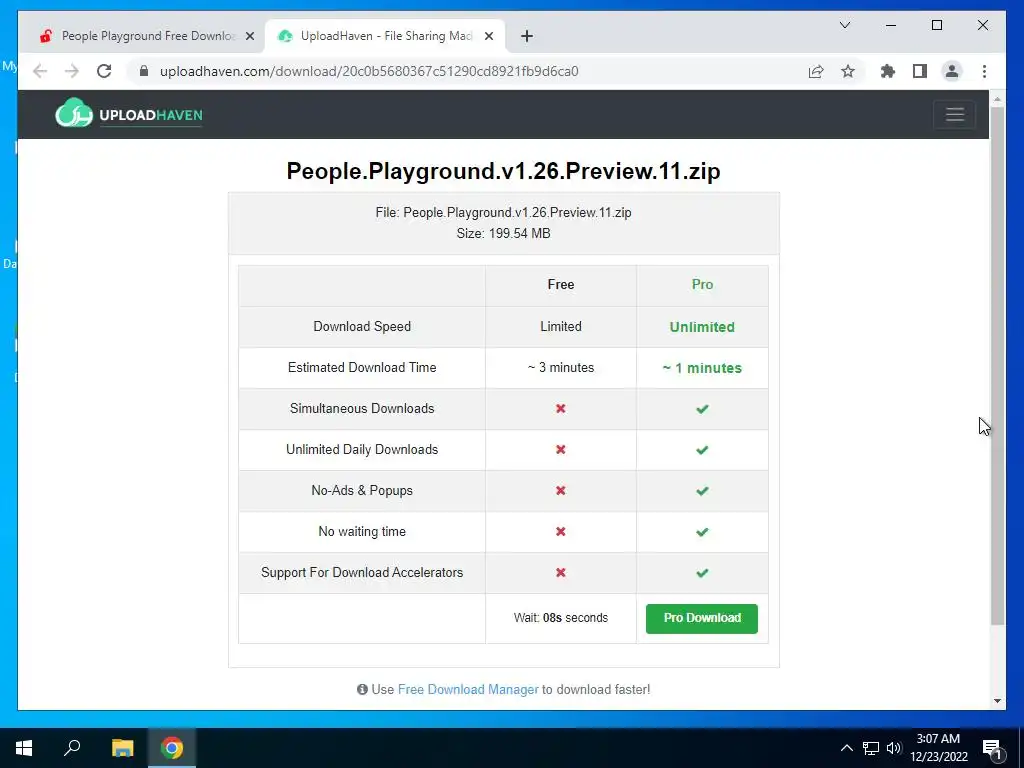
Task: Click the 'File: People.Playground.v1.26.Preview.11.zip' line
Action: 503,212
